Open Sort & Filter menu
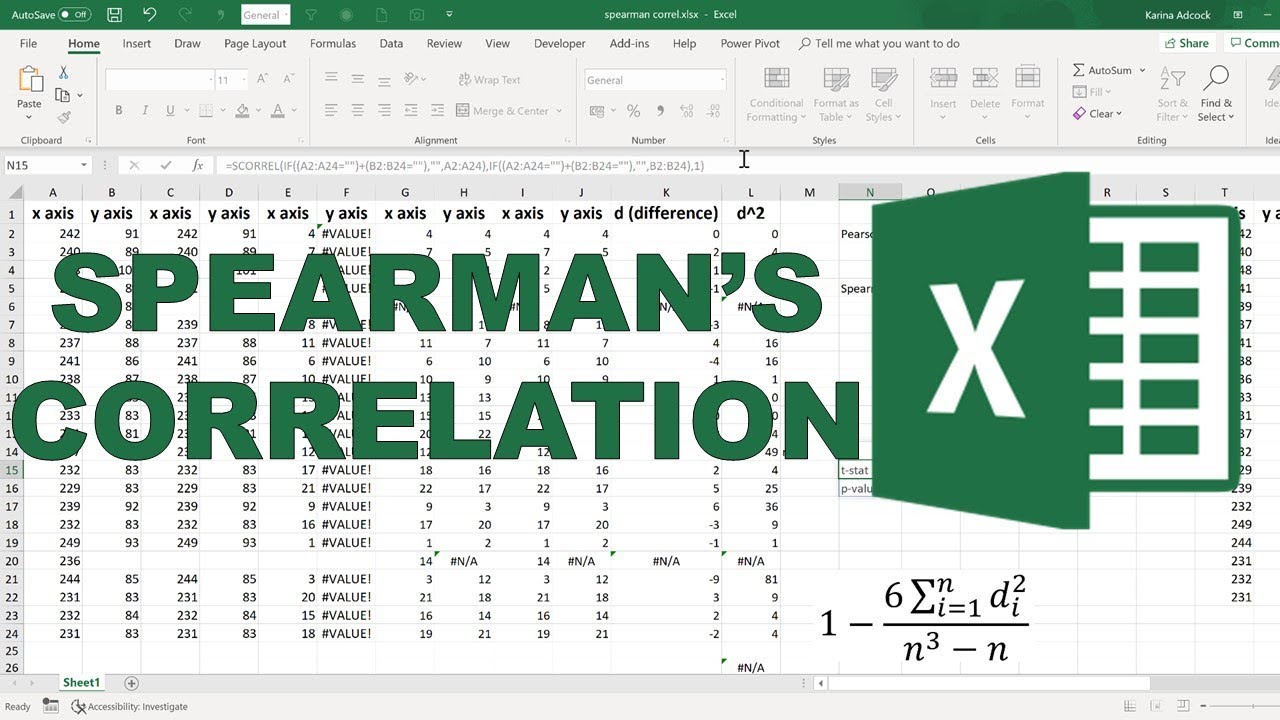The height and width of the screenshot is (720, 1280). coord(1172,95)
